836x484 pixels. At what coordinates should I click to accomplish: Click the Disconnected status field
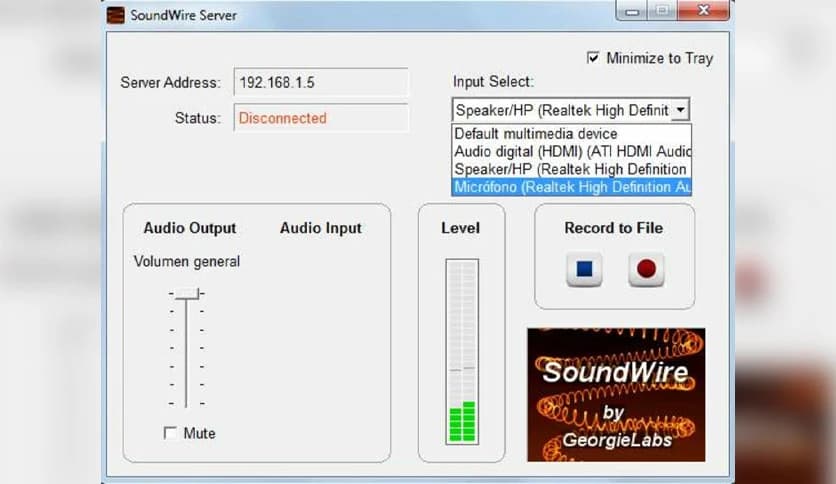click(321, 118)
